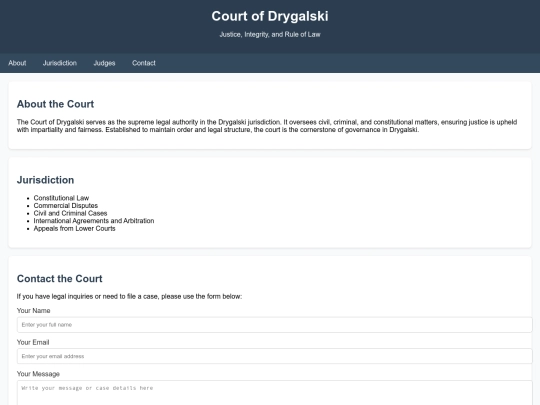Click the legal inquiries instruction sentence
The image size is (540, 405).
[x=129, y=297]
